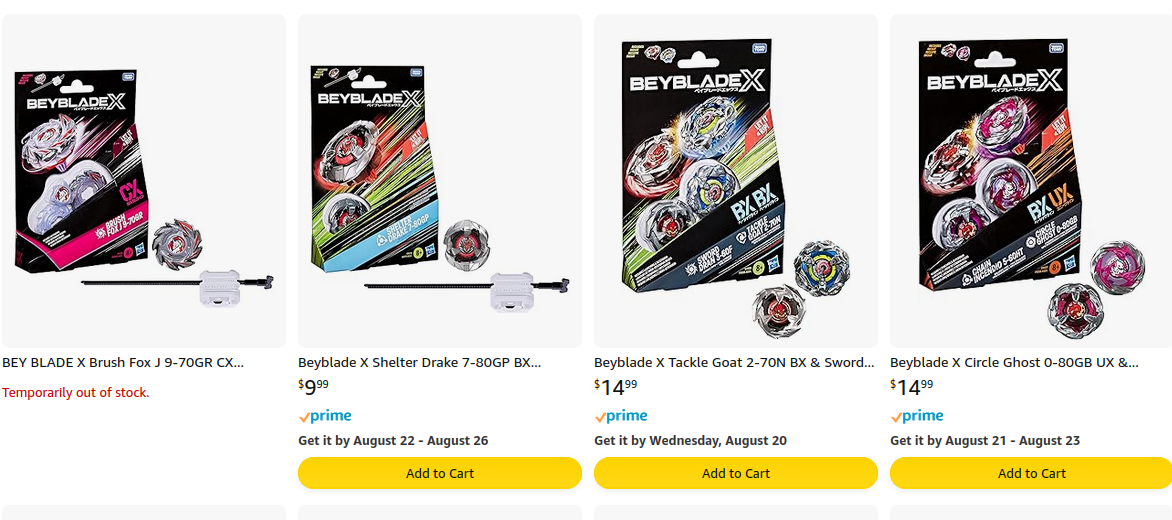Add the Circle Ghost pack to cart
The height and width of the screenshot is (520, 1172).
tap(1031, 473)
